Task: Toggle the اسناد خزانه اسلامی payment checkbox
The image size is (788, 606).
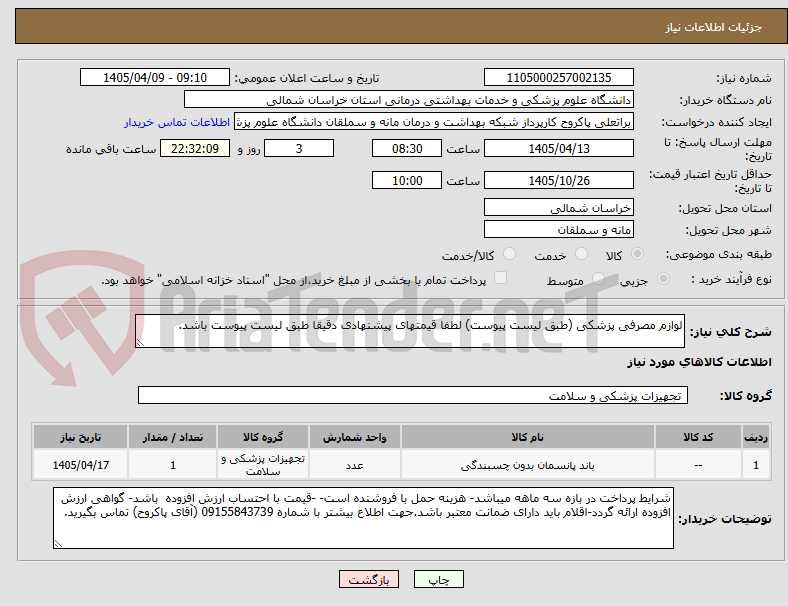Action: 501,278
